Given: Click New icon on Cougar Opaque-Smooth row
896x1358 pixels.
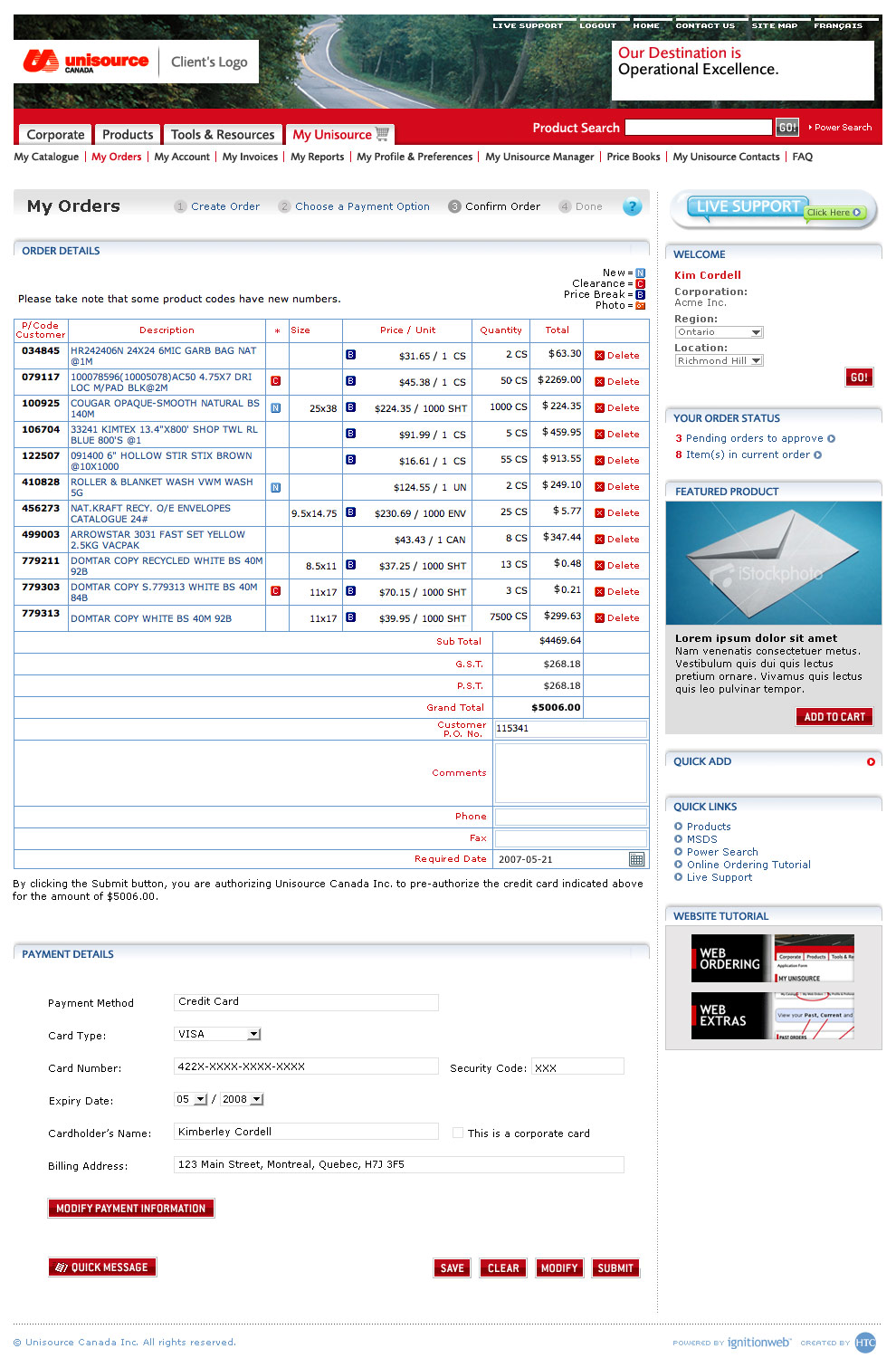Looking at the screenshot, I should coord(276,408).
